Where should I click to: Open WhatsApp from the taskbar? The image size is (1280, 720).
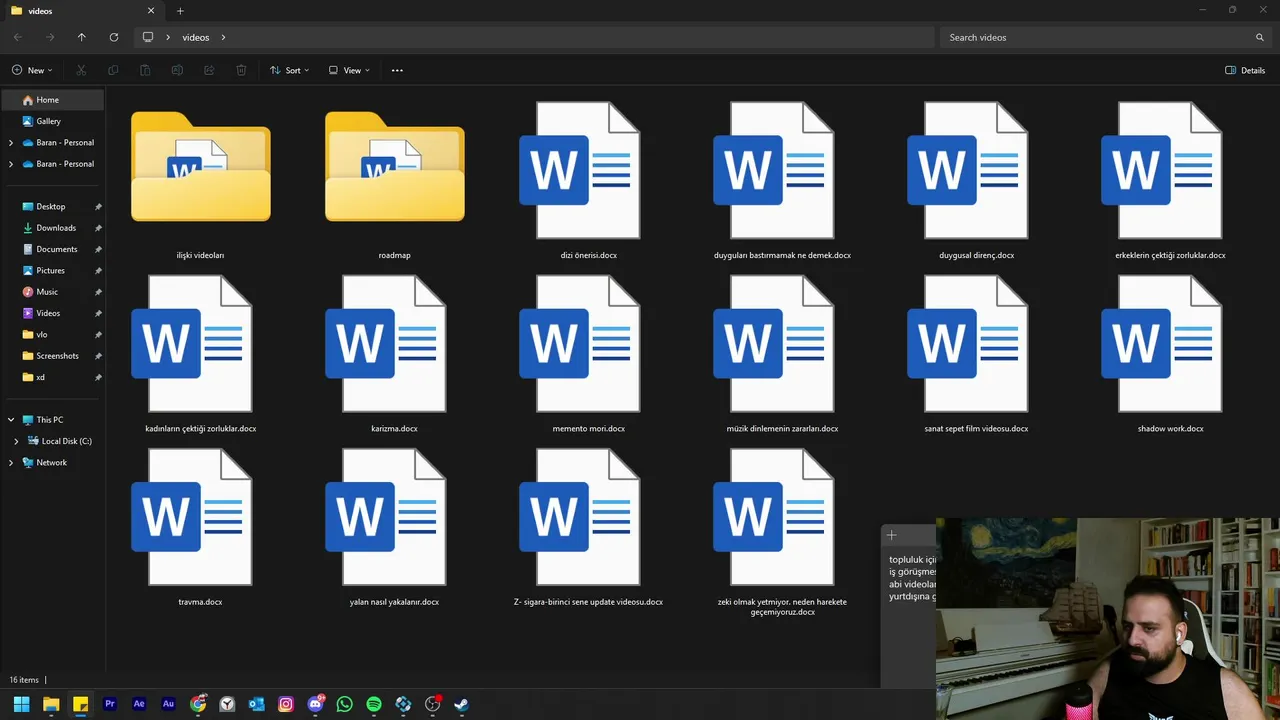345,704
